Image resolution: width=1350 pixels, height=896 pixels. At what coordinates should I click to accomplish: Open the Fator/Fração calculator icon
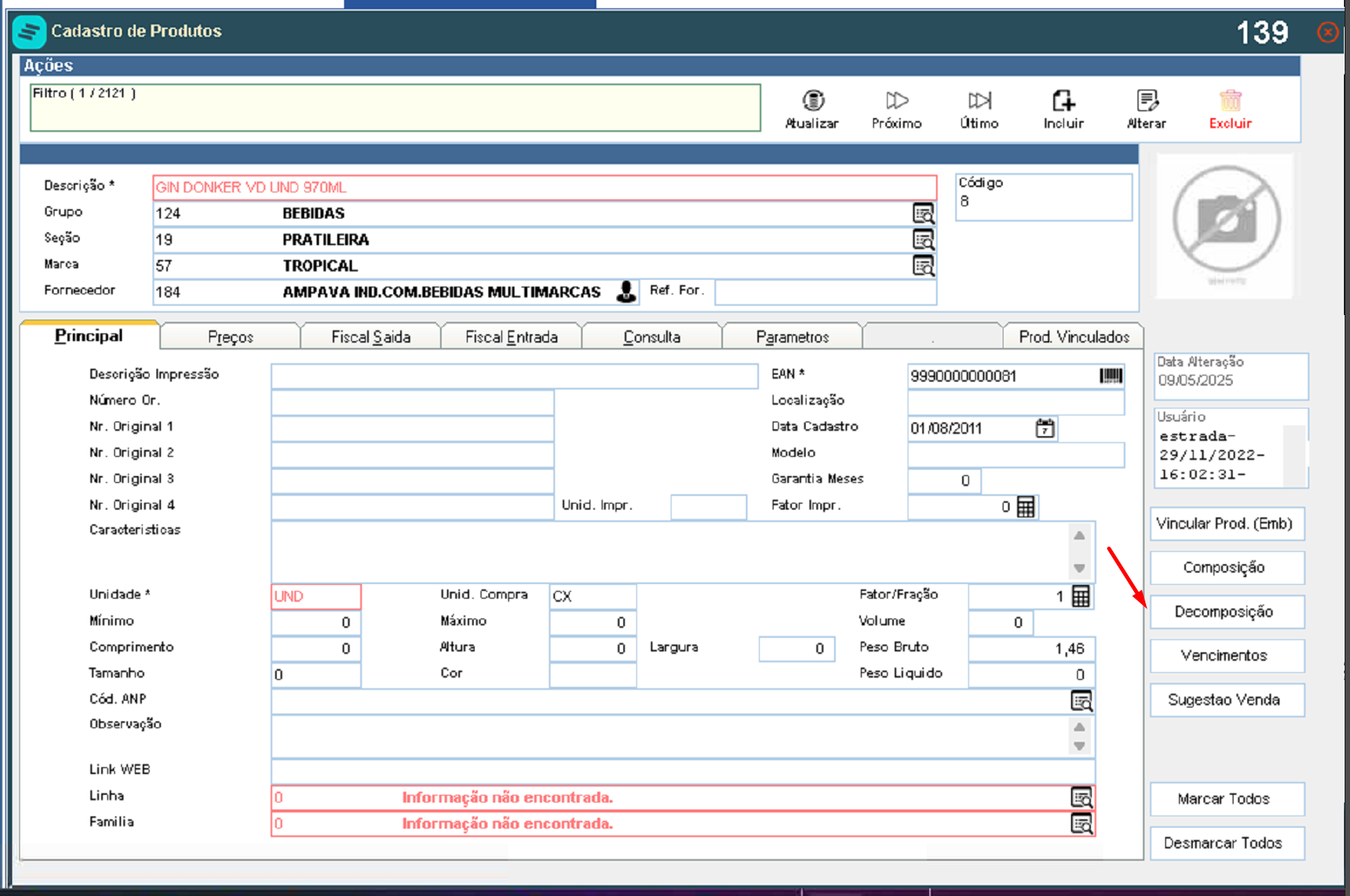[x=1081, y=596]
